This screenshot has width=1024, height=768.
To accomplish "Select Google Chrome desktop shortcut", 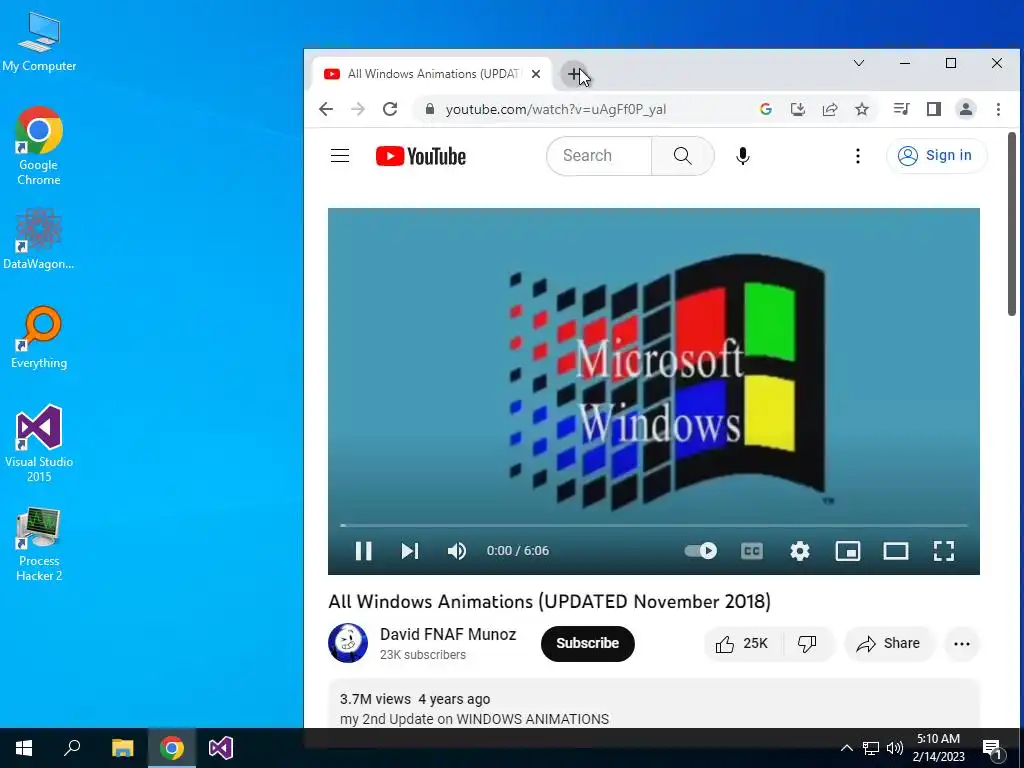I will point(39,146).
